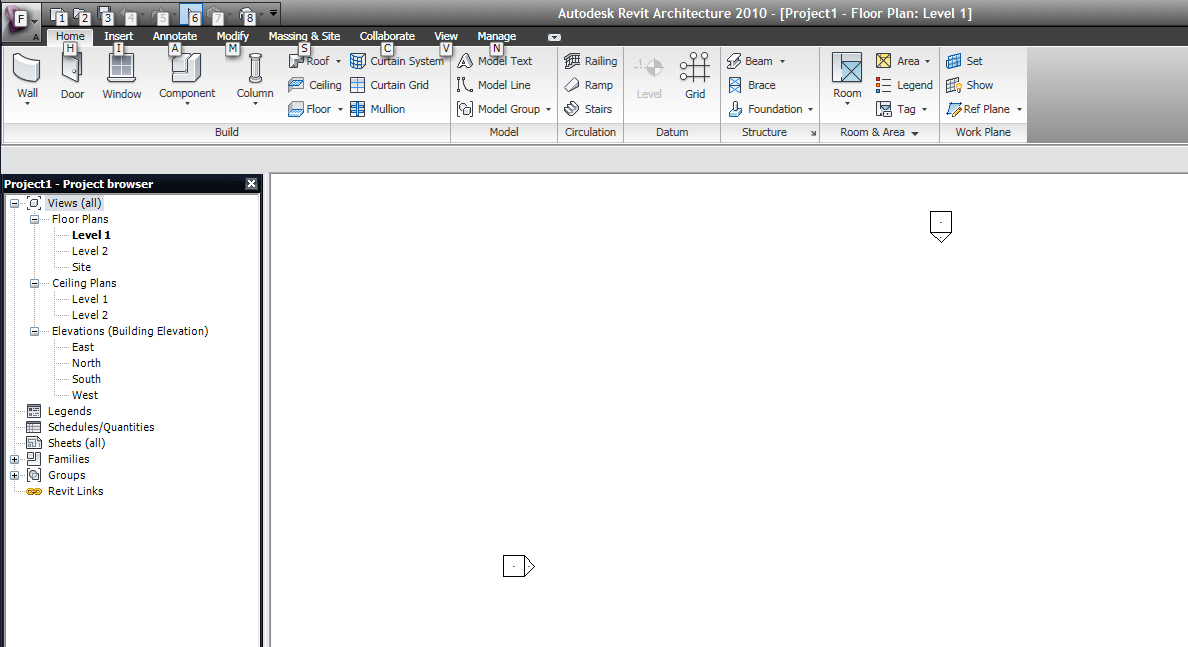Screen dimensions: 1188x647
Task: Click the Roof tool
Action: point(309,61)
